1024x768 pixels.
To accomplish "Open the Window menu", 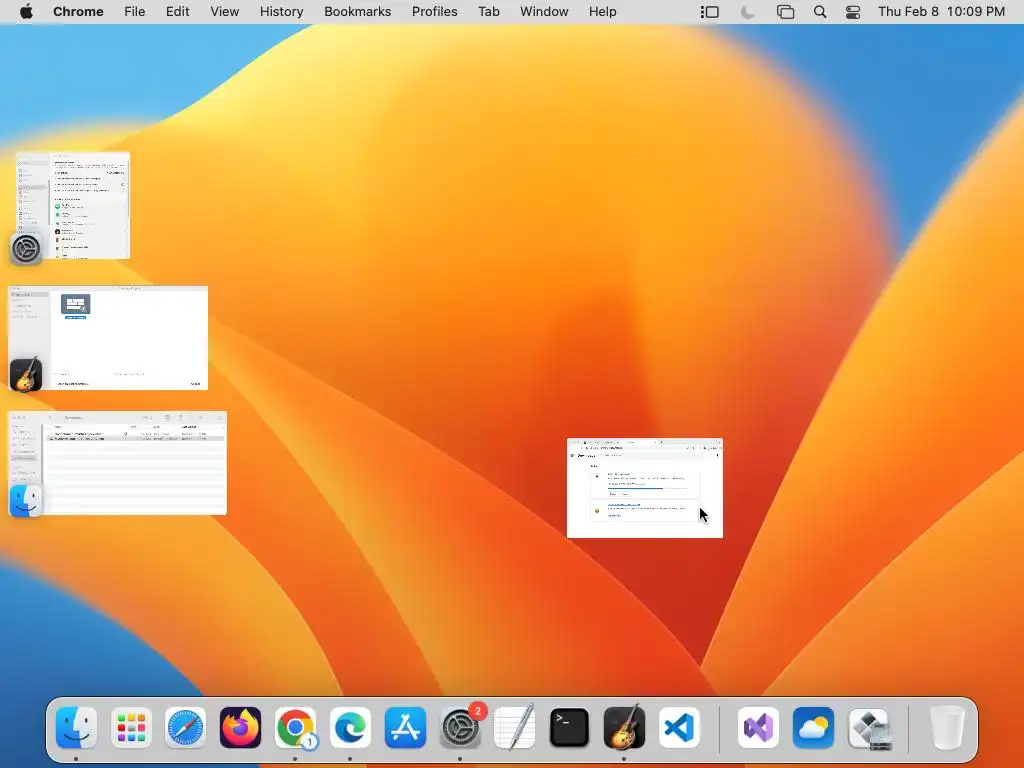I will click(x=544, y=12).
